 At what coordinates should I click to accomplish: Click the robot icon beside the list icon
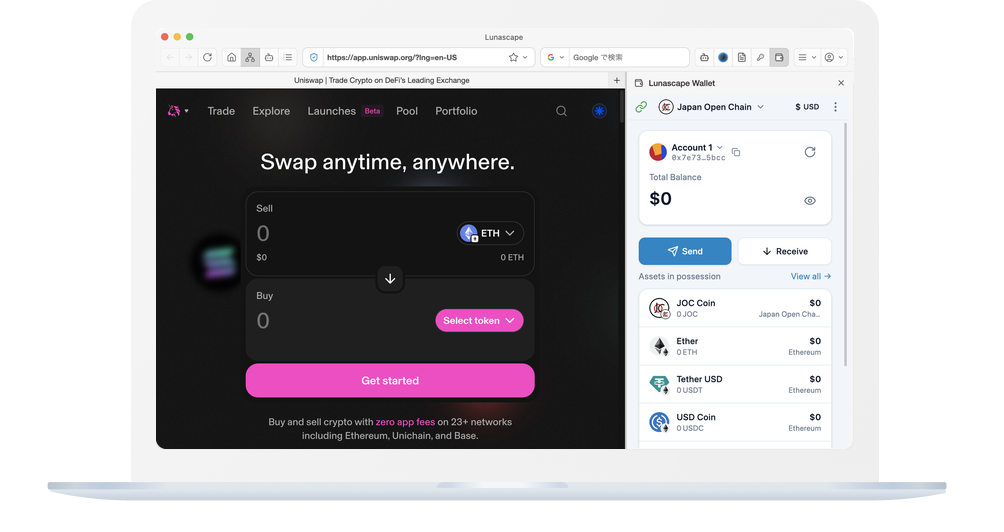click(x=270, y=58)
